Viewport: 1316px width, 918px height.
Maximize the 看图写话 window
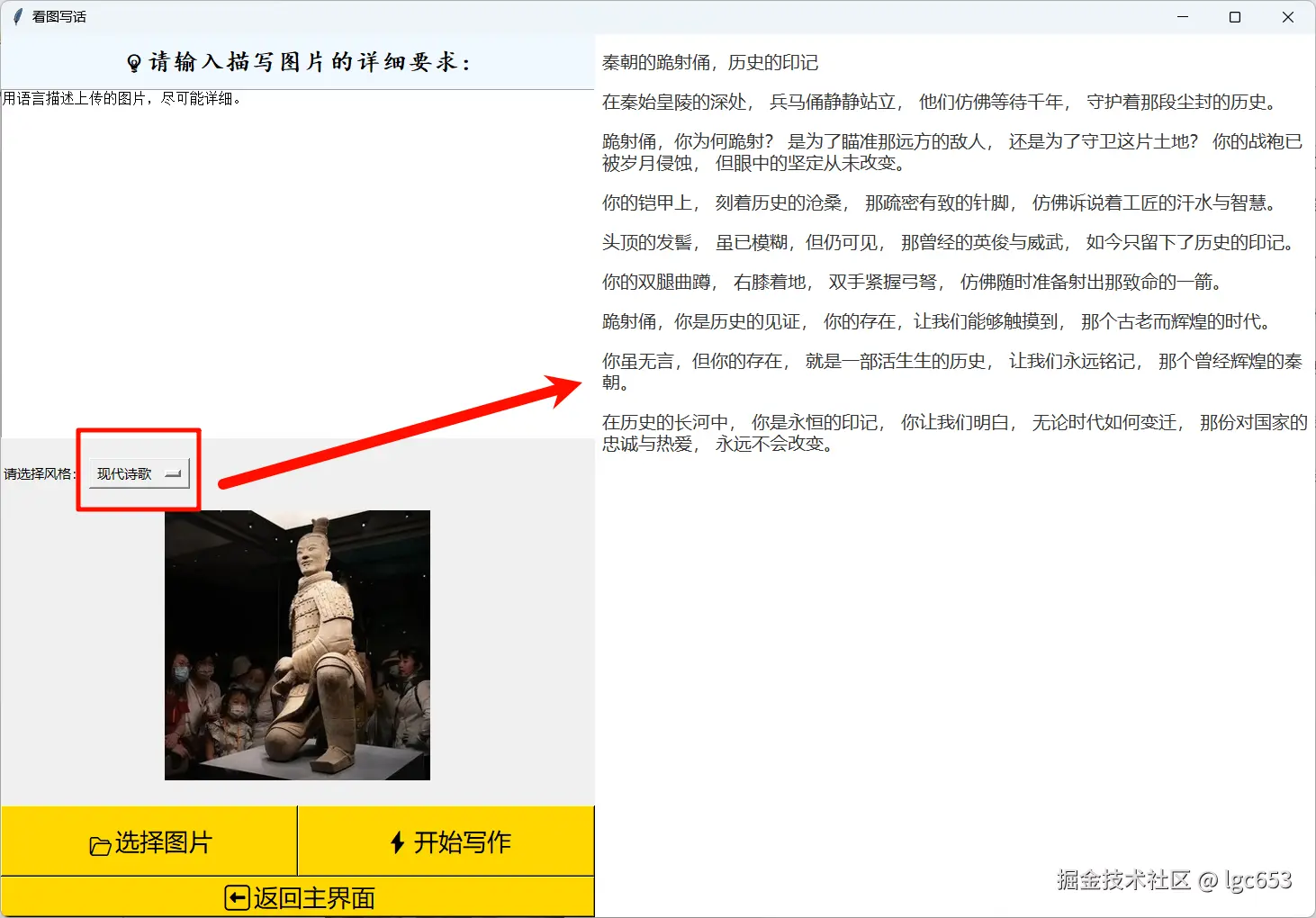pyautogui.click(x=1235, y=17)
